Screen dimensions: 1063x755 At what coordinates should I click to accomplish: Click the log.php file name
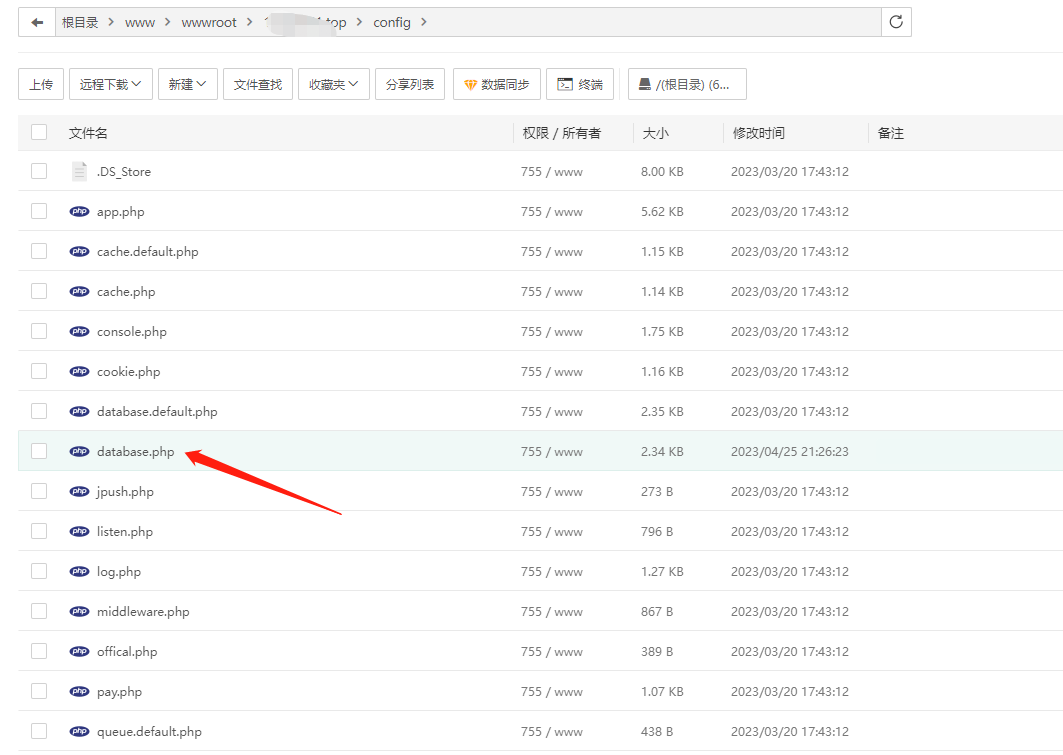119,571
